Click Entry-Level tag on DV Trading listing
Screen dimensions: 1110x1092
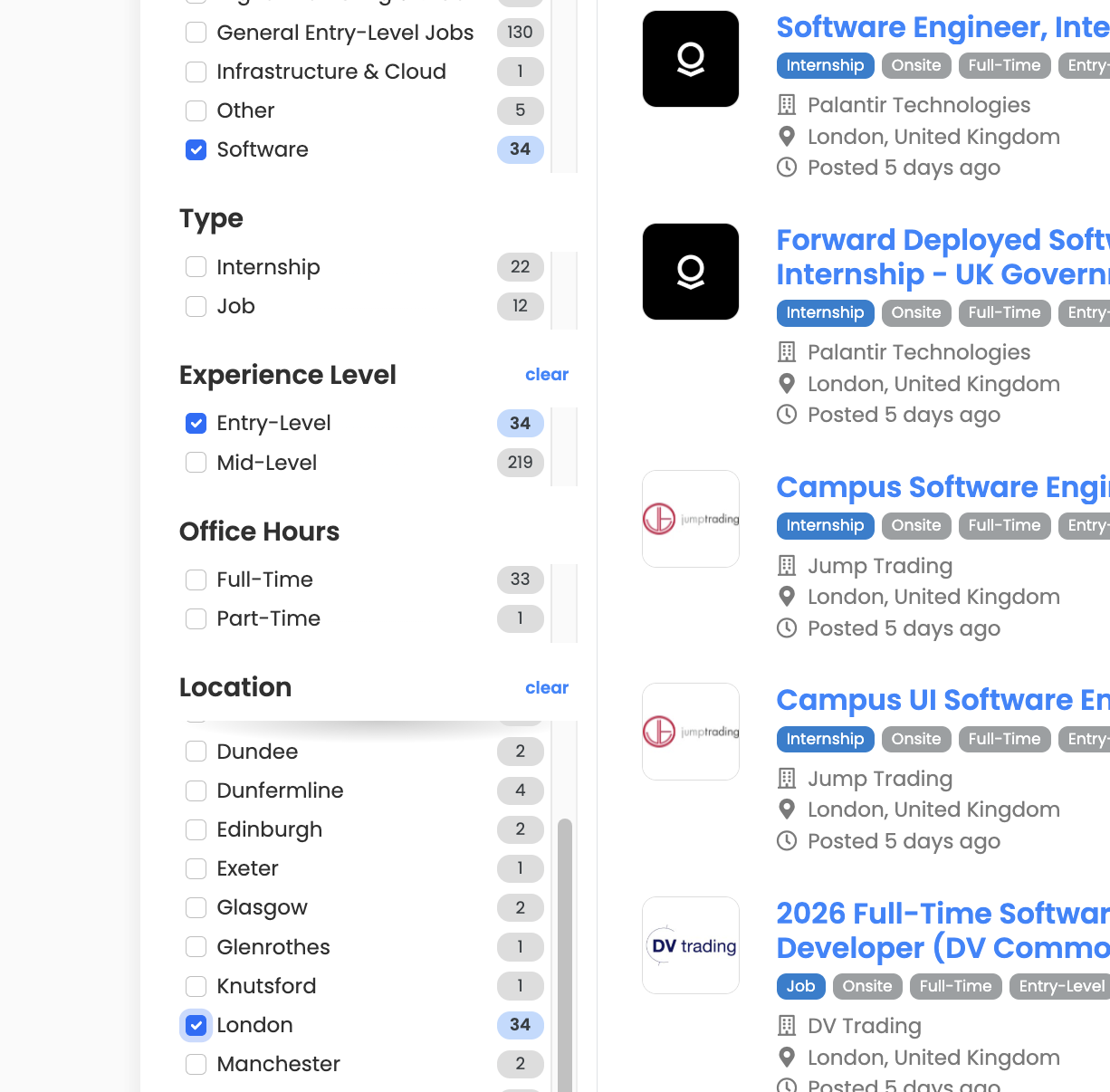pyautogui.click(x=1059, y=986)
